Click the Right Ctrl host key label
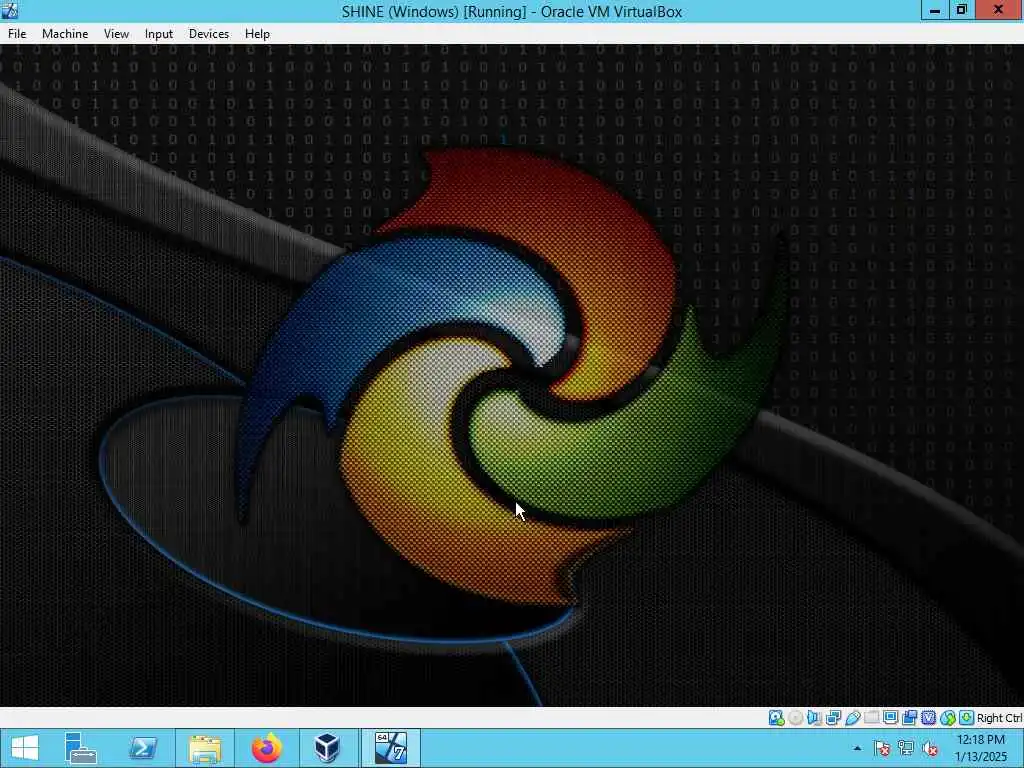The height and width of the screenshot is (768, 1024). (x=999, y=718)
